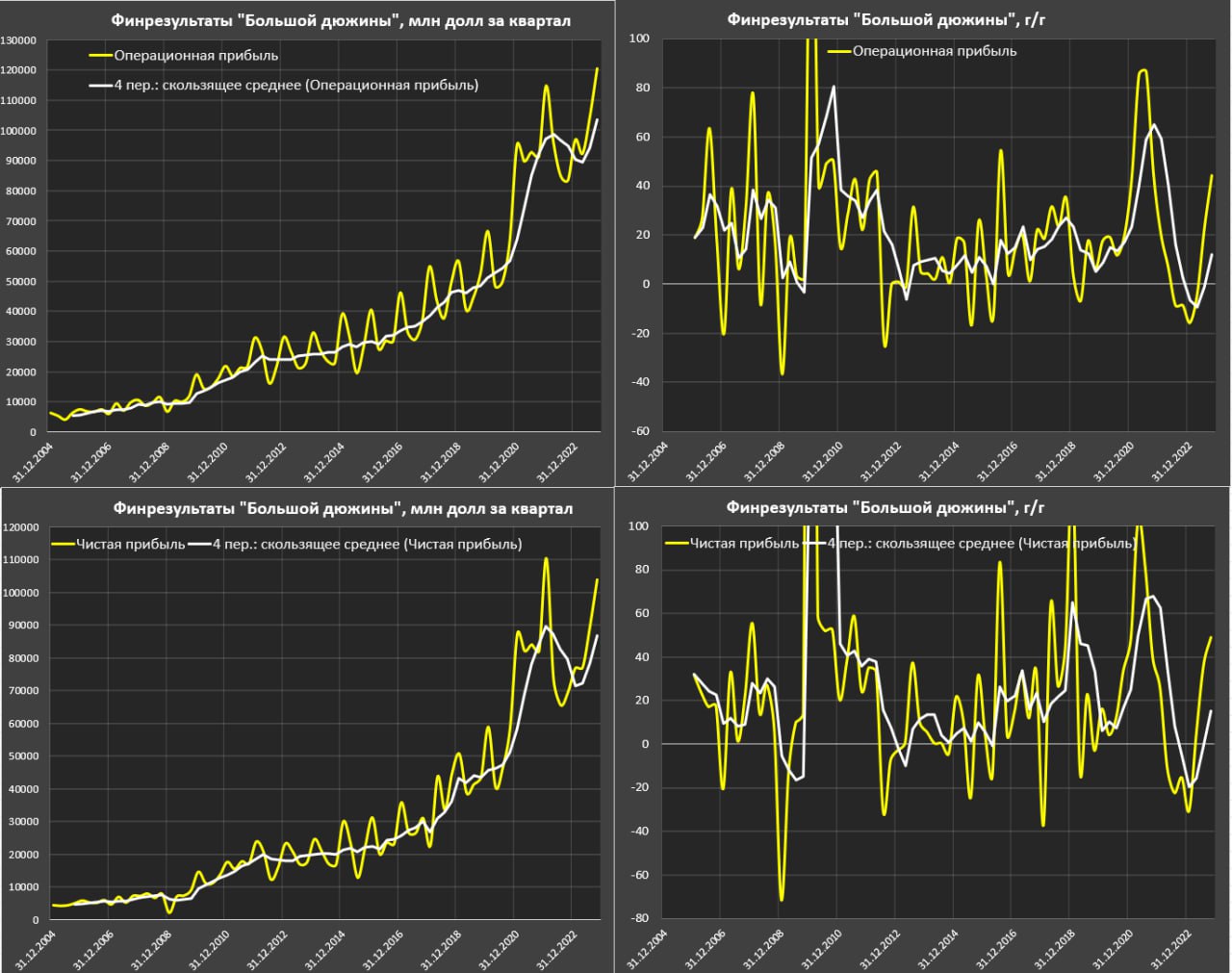Screen dimensions: 1232x973
Task: Click x-axis date 31.12.2004 in bottom-right chart
Action: point(648,948)
